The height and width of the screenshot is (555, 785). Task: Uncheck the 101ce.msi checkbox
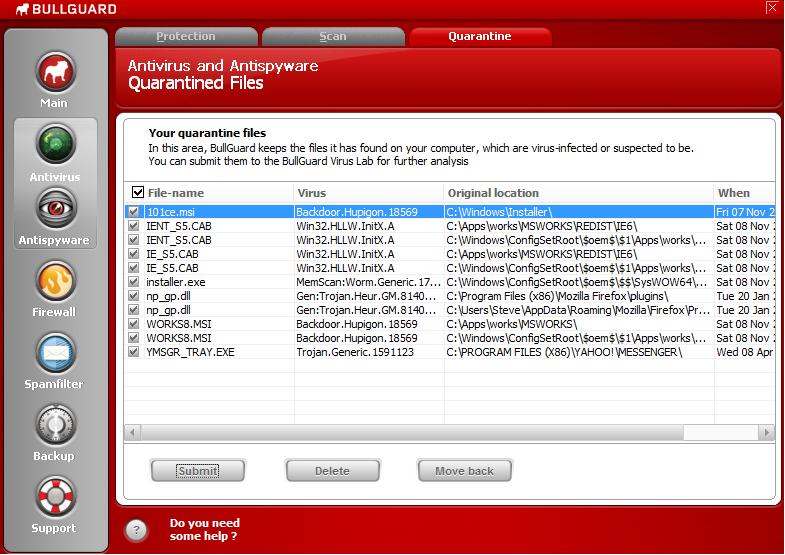(133, 212)
